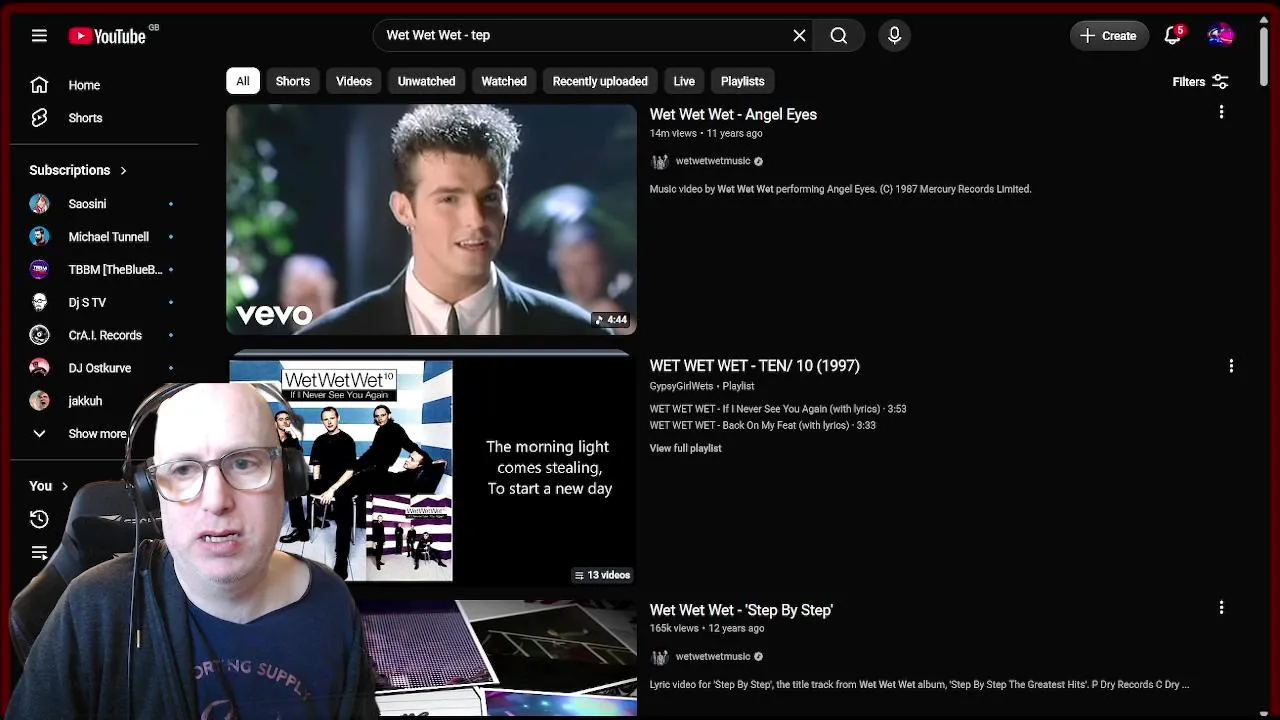1280x720 pixels.
Task: Play If I Never See You Again track
Action: click(778, 409)
